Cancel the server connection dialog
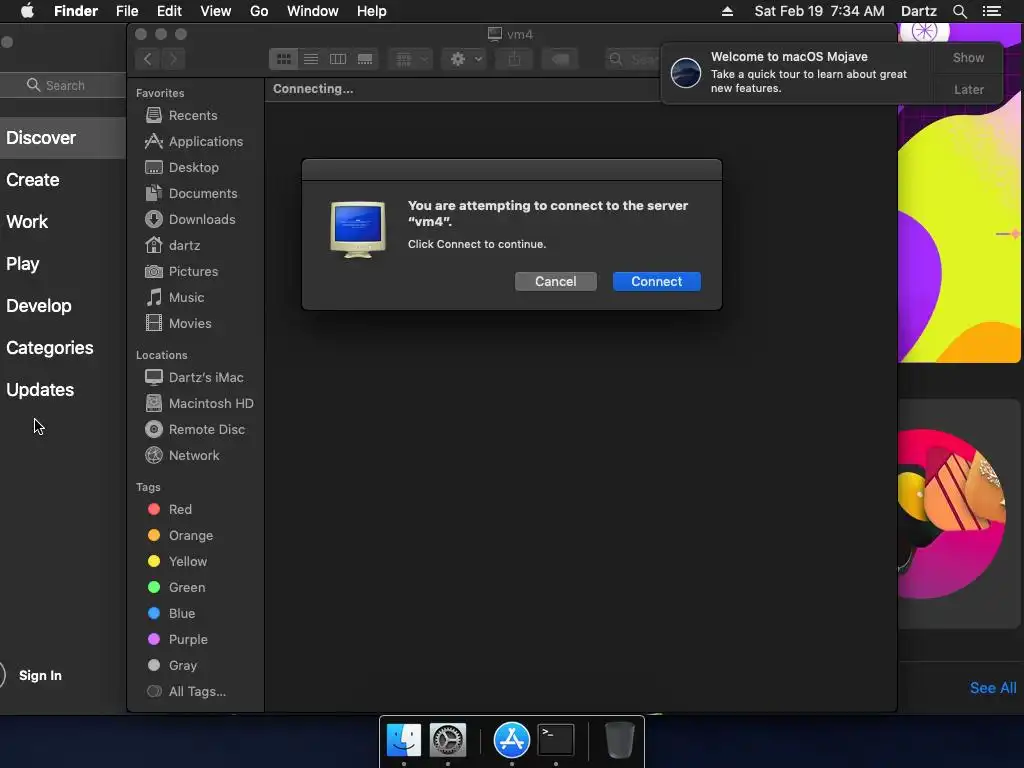The image size is (1024, 768). (x=555, y=281)
